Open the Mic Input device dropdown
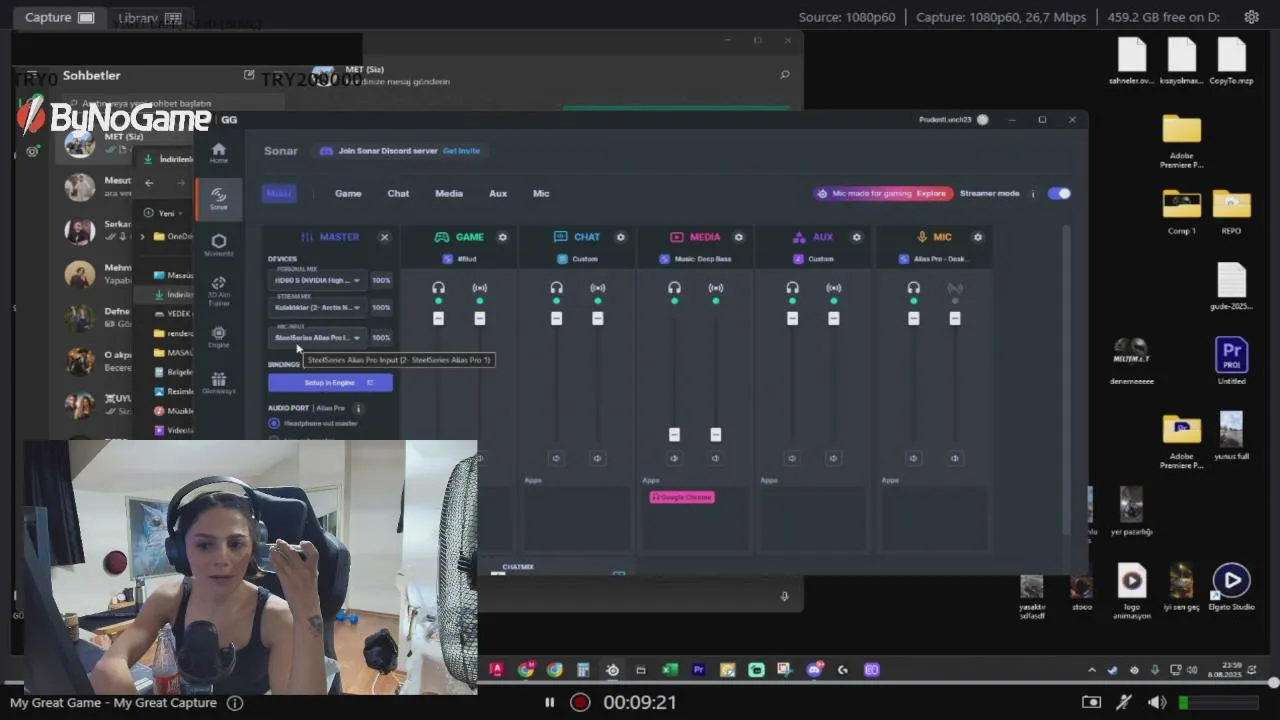1280x720 pixels. (x=318, y=338)
